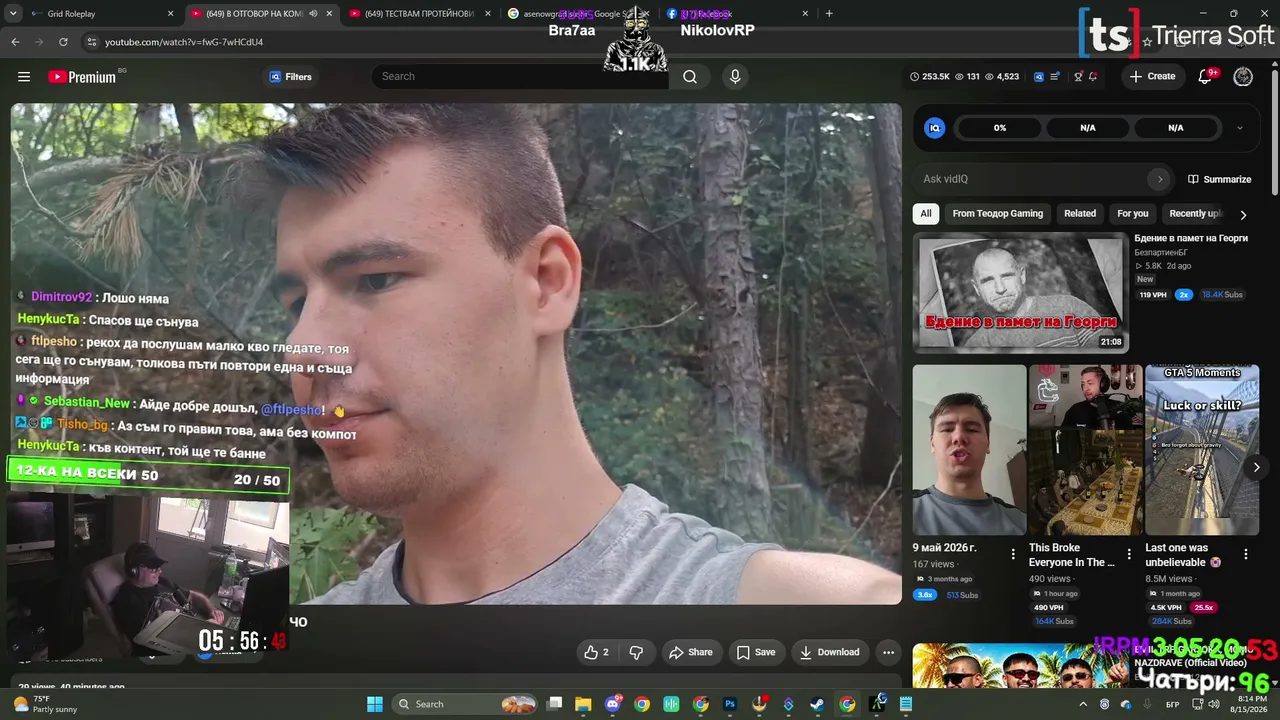
Task: Start voice search with the microphone
Action: 735,76
